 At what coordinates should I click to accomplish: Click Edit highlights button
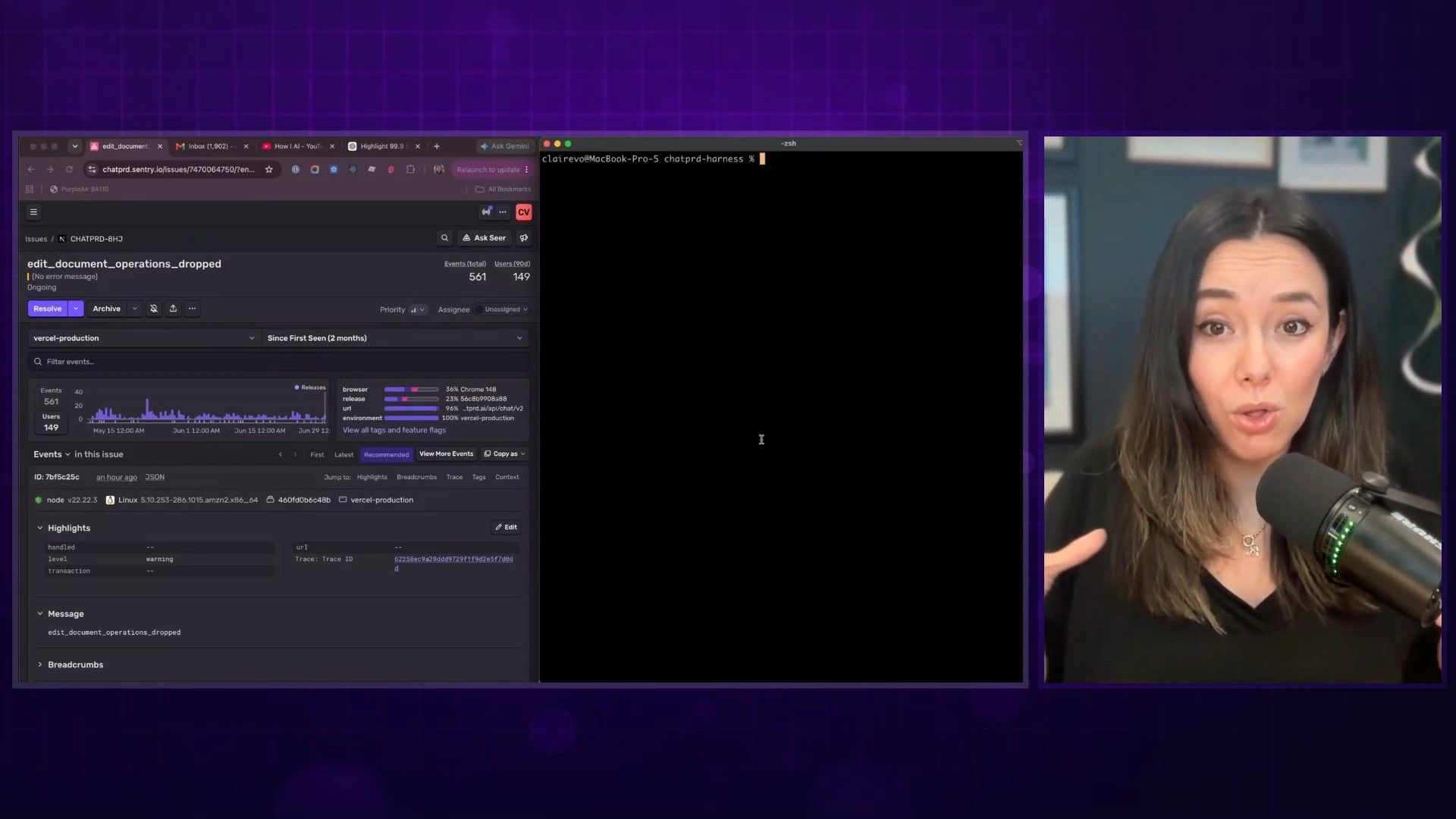506,527
